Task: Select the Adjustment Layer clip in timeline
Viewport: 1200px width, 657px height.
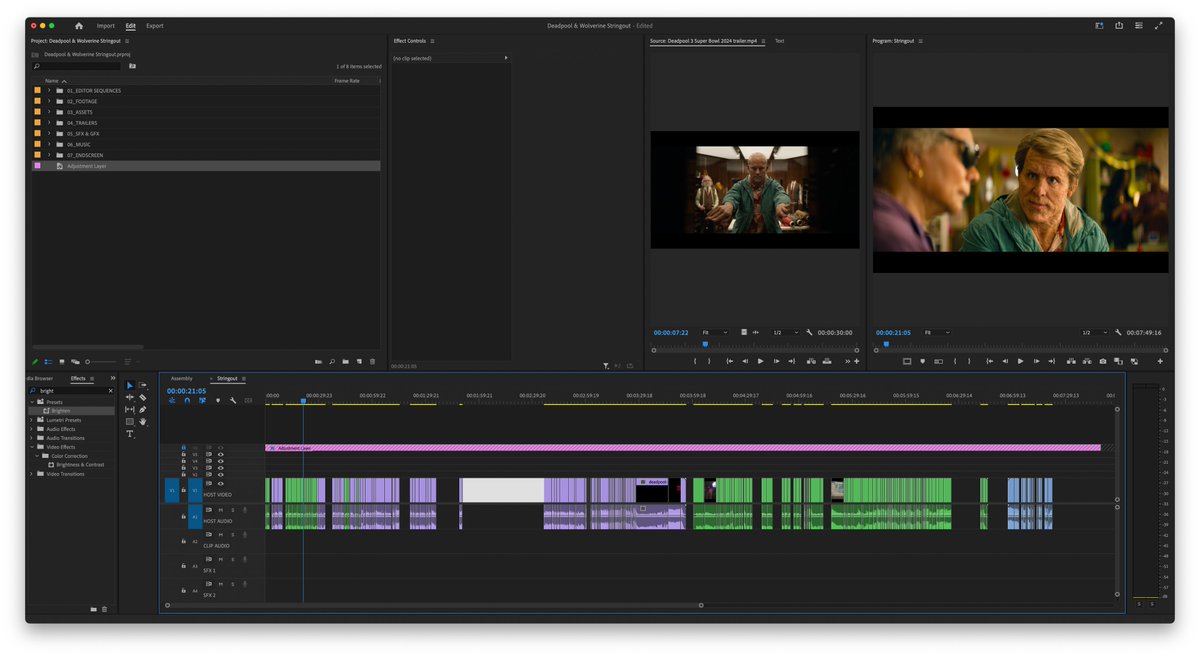Action: tap(683, 448)
